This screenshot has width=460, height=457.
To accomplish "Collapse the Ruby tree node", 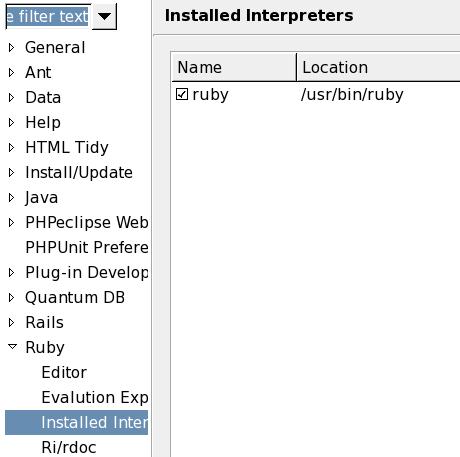I will coord(12,347).
